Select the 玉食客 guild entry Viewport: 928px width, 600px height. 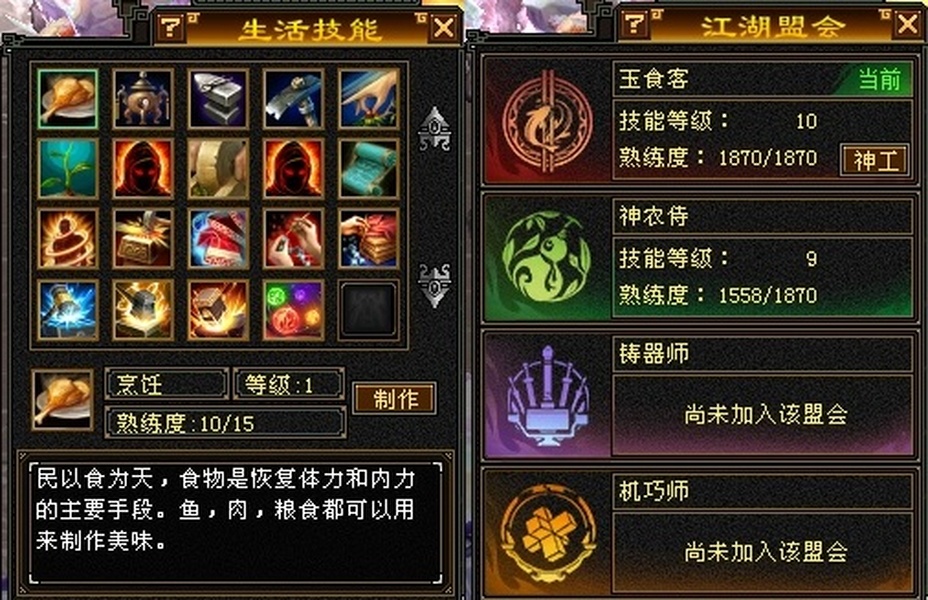pos(699,121)
